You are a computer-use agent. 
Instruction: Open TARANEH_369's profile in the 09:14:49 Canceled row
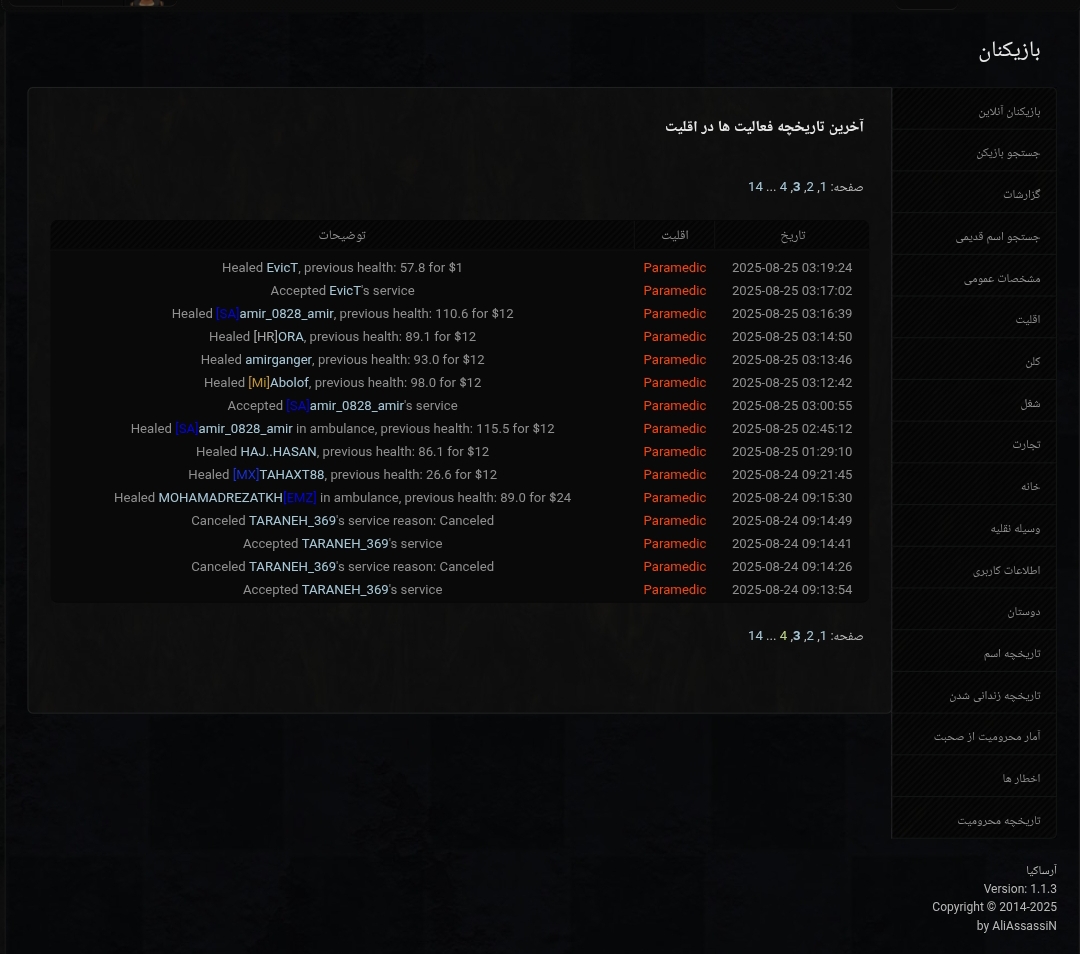pos(292,521)
